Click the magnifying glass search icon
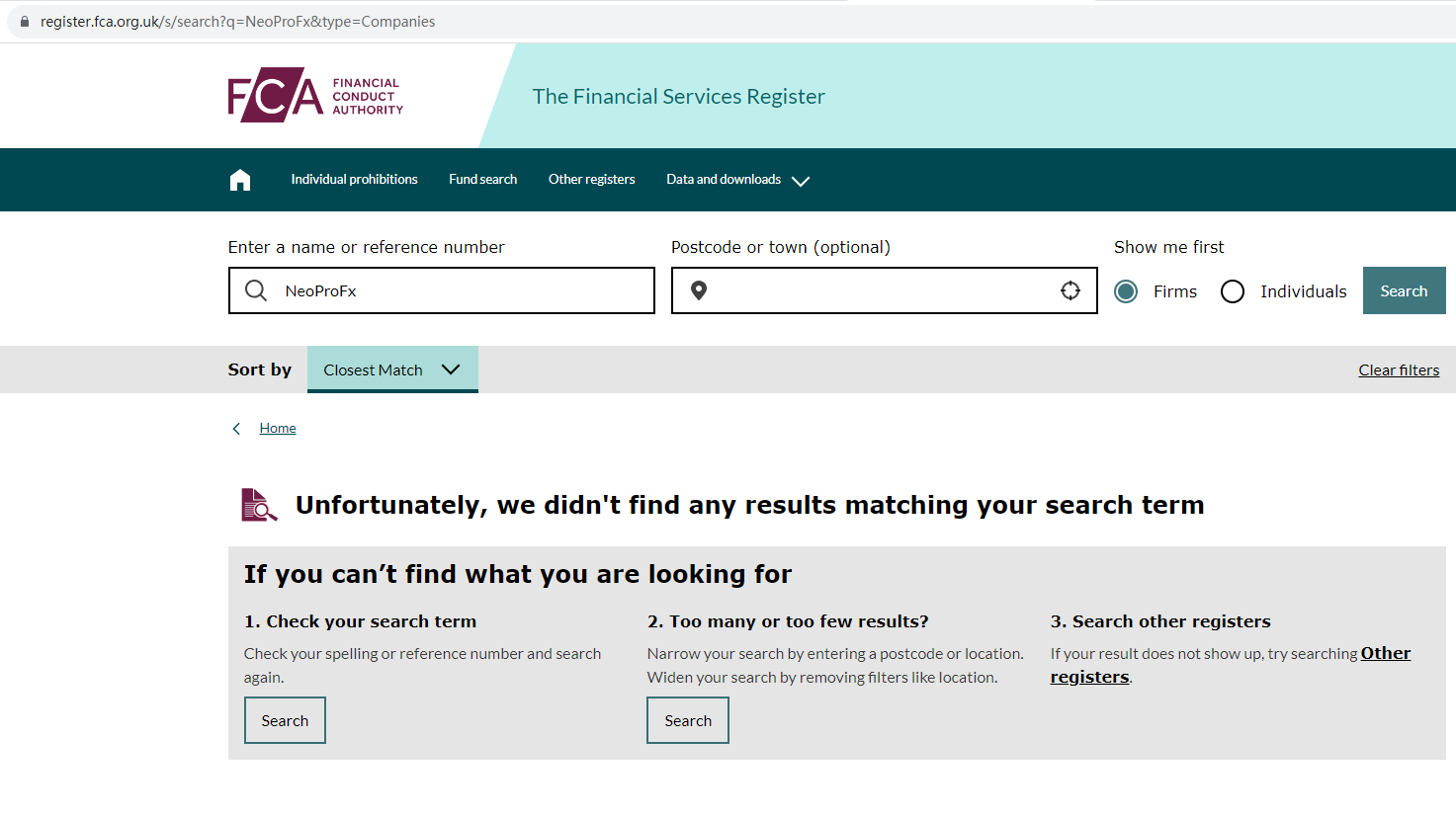Screen dimensions: 1456x820 pos(256,290)
